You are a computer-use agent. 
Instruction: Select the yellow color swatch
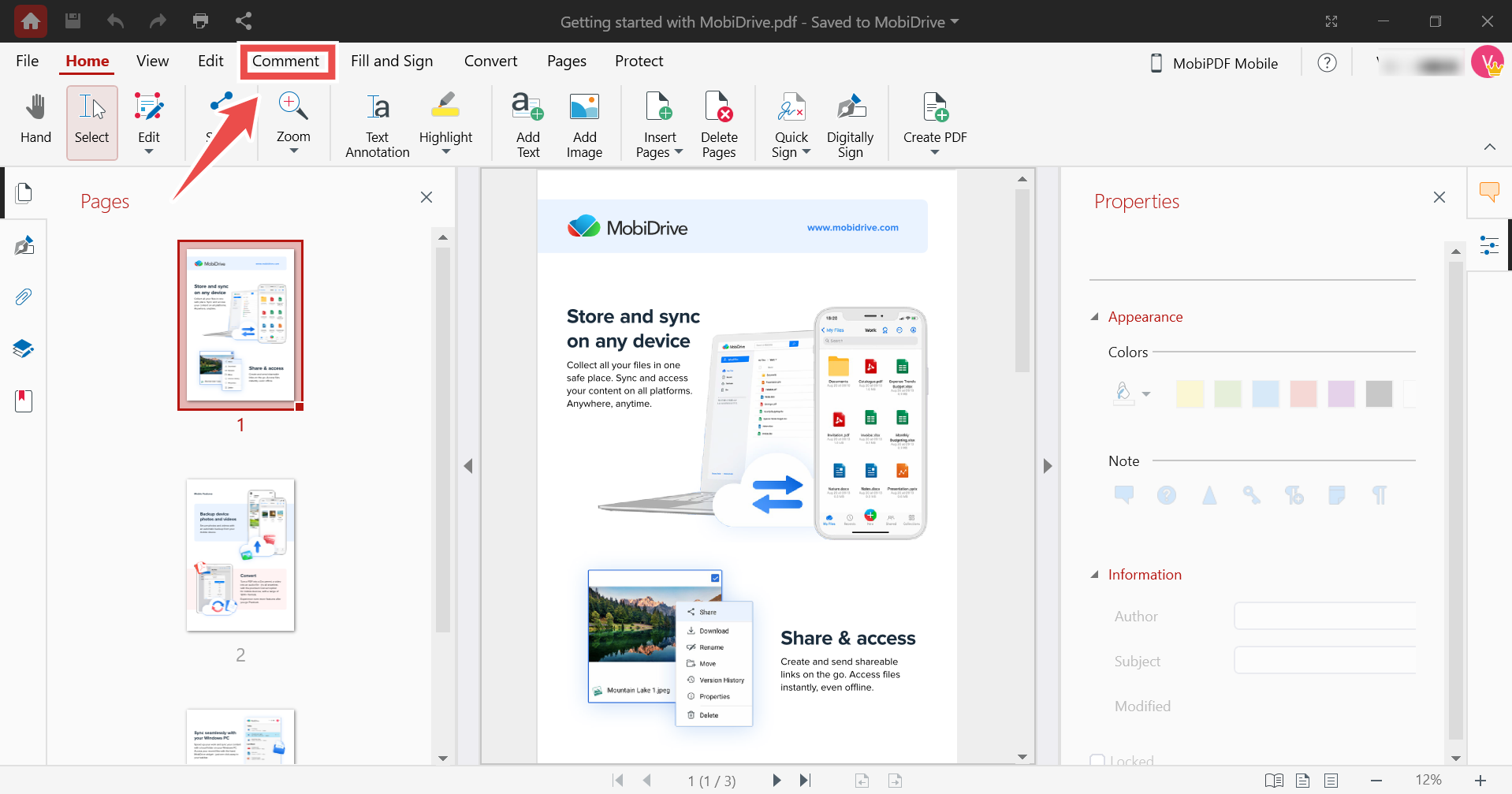pyautogui.click(x=1190, y=393)
